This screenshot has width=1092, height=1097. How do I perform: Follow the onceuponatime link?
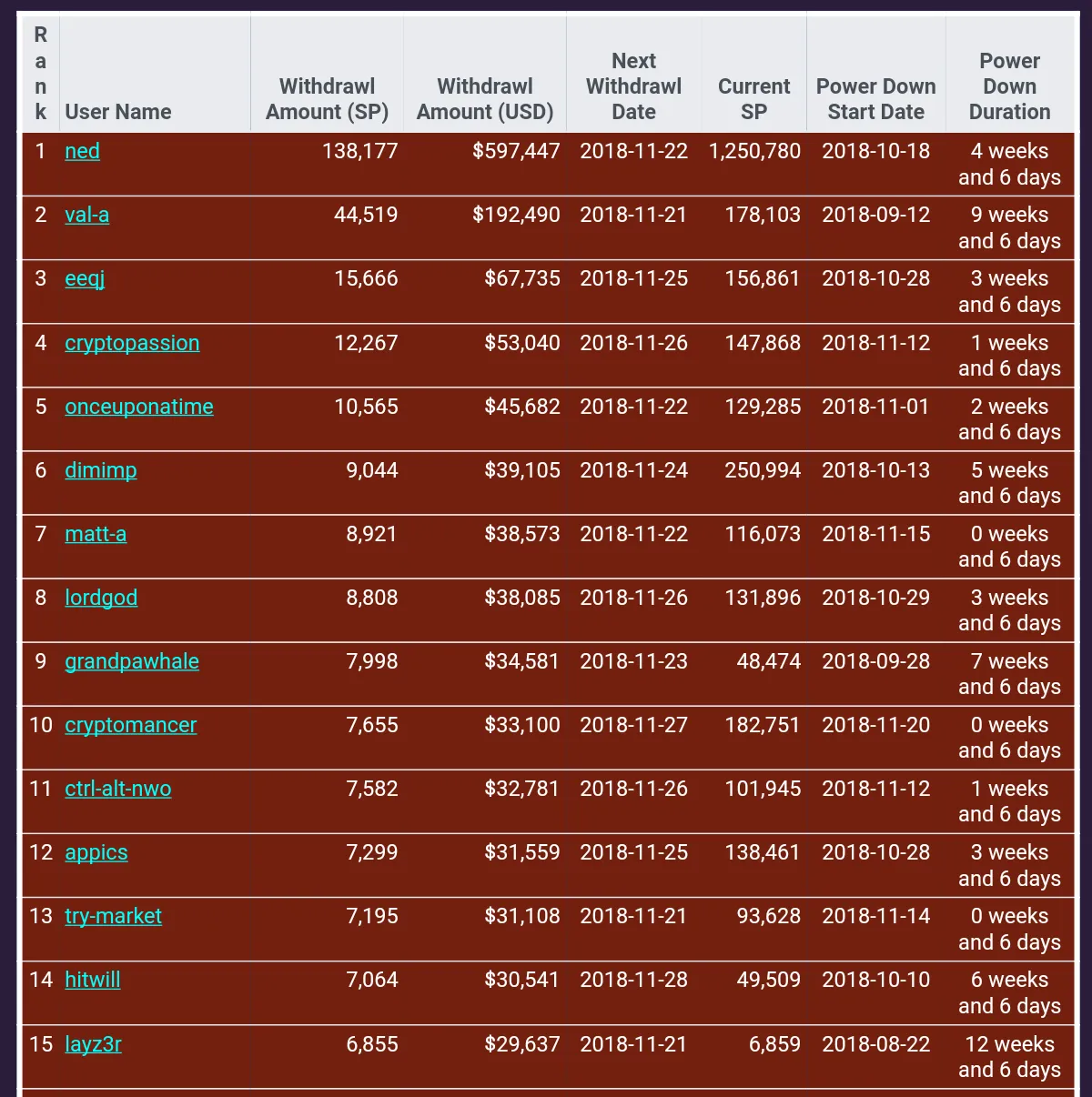pos(139,408)
